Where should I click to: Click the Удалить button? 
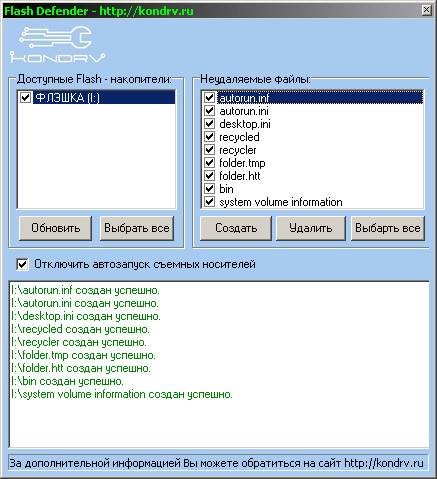(x=311, y=228)
